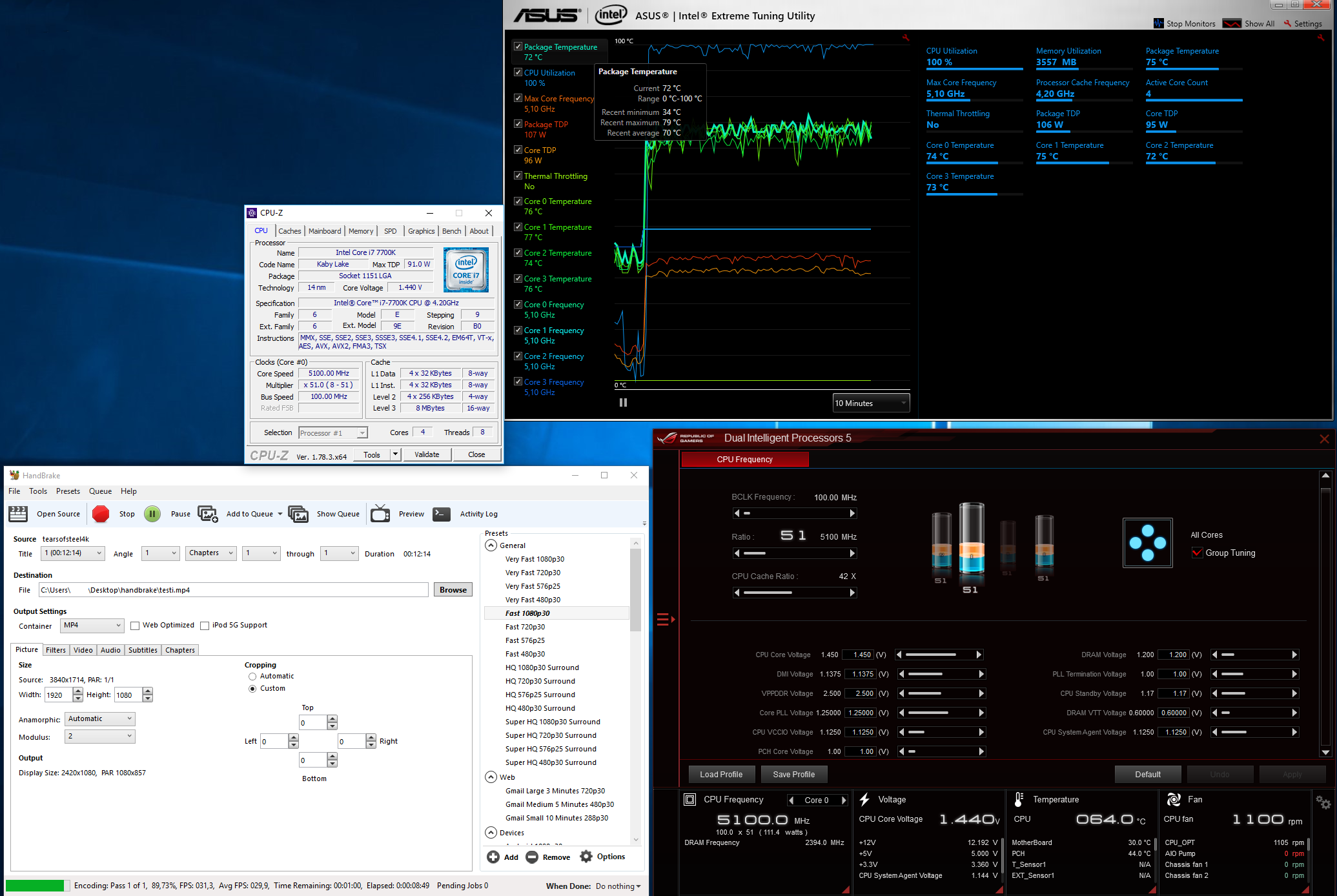Click the Stop Monitors icon in XTU

[1159, 23]
